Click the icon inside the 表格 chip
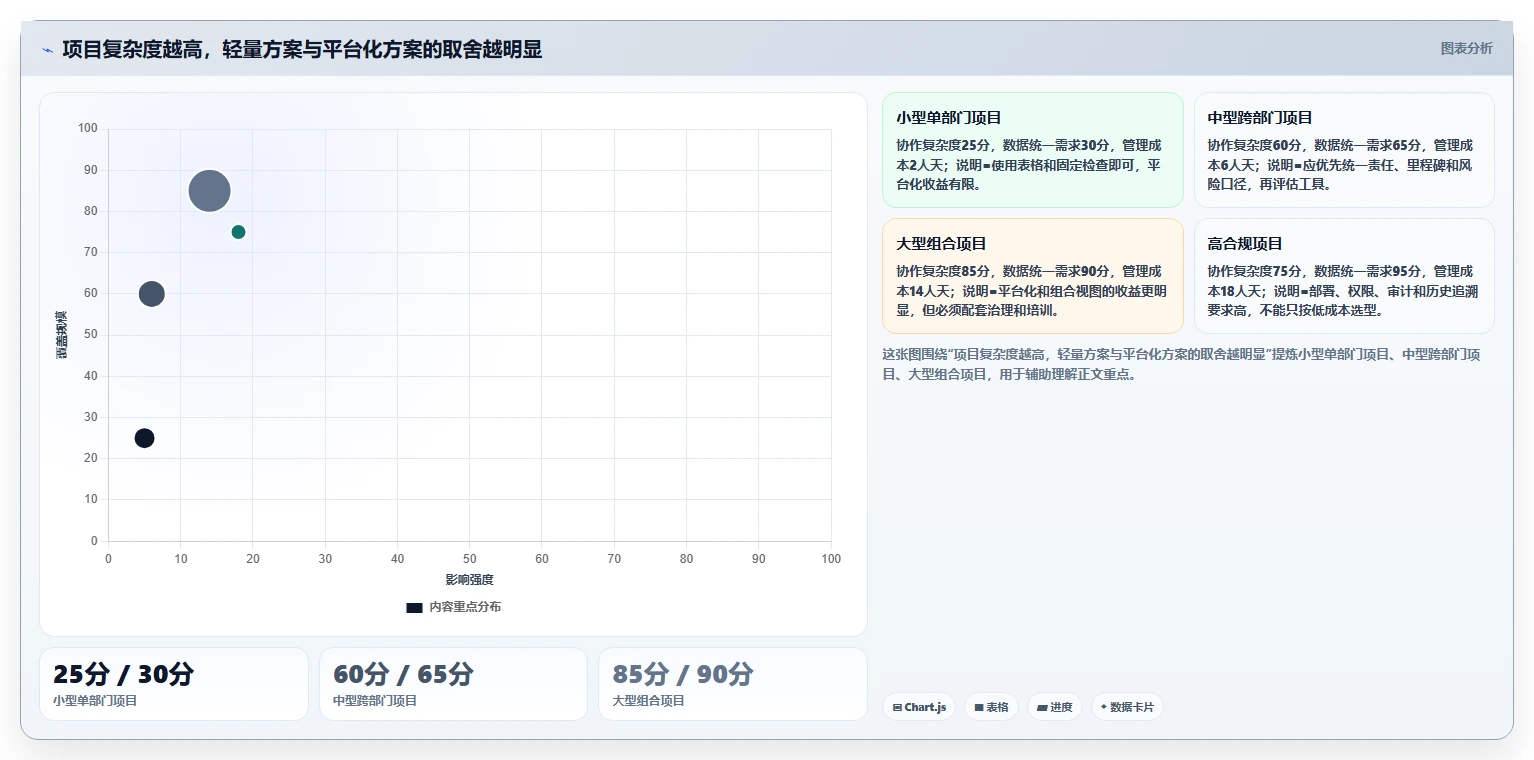Viewport: 1534px width, 760px height. point(979,707)
